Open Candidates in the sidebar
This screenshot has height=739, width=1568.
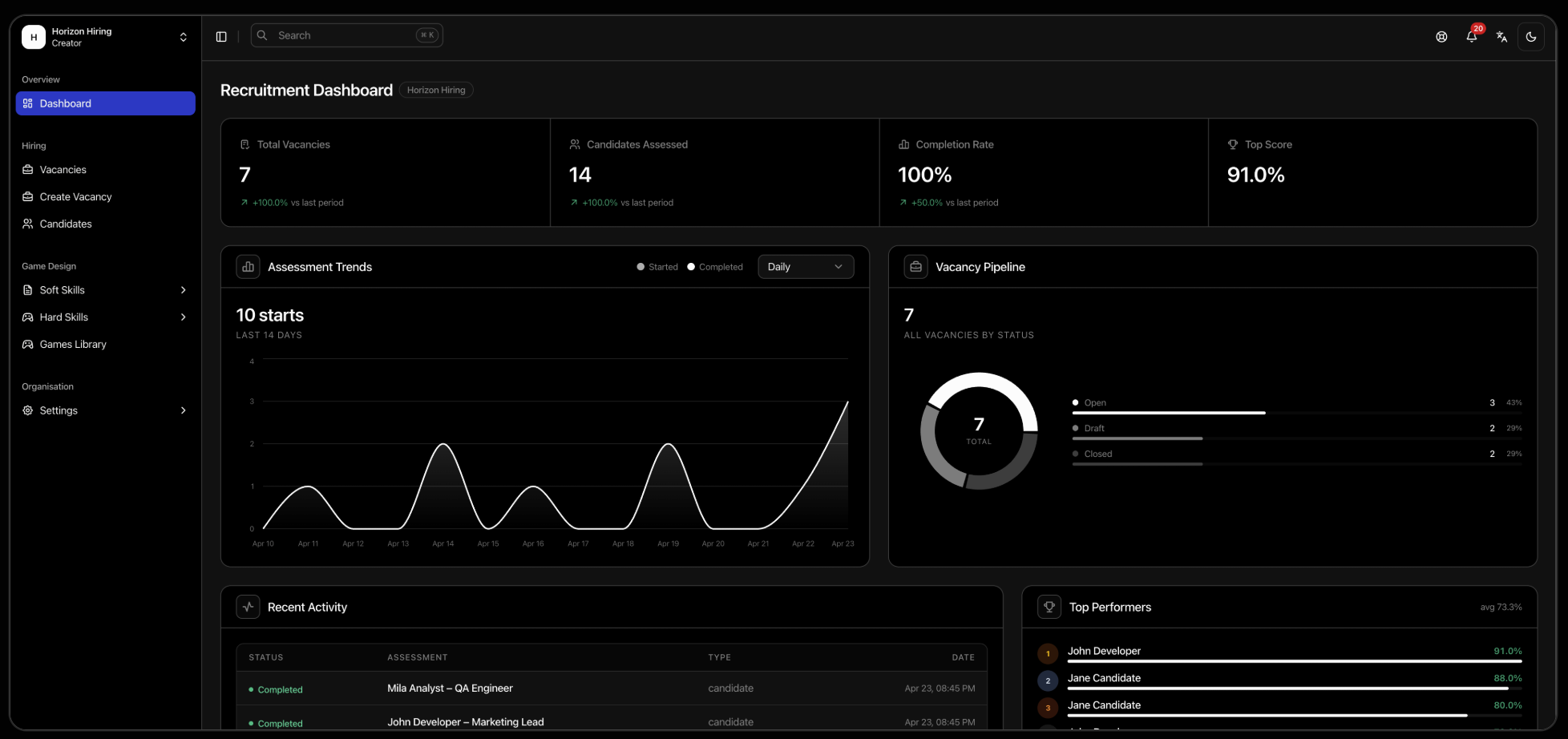point(106,224)
